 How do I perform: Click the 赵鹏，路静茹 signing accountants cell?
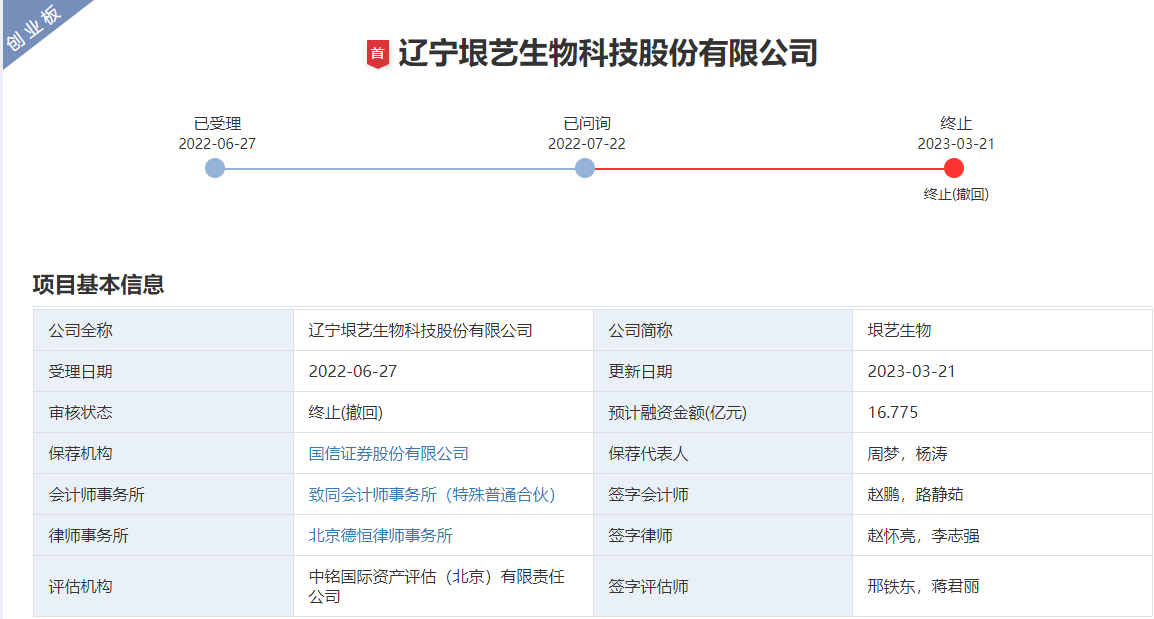[x=915, y=495]
